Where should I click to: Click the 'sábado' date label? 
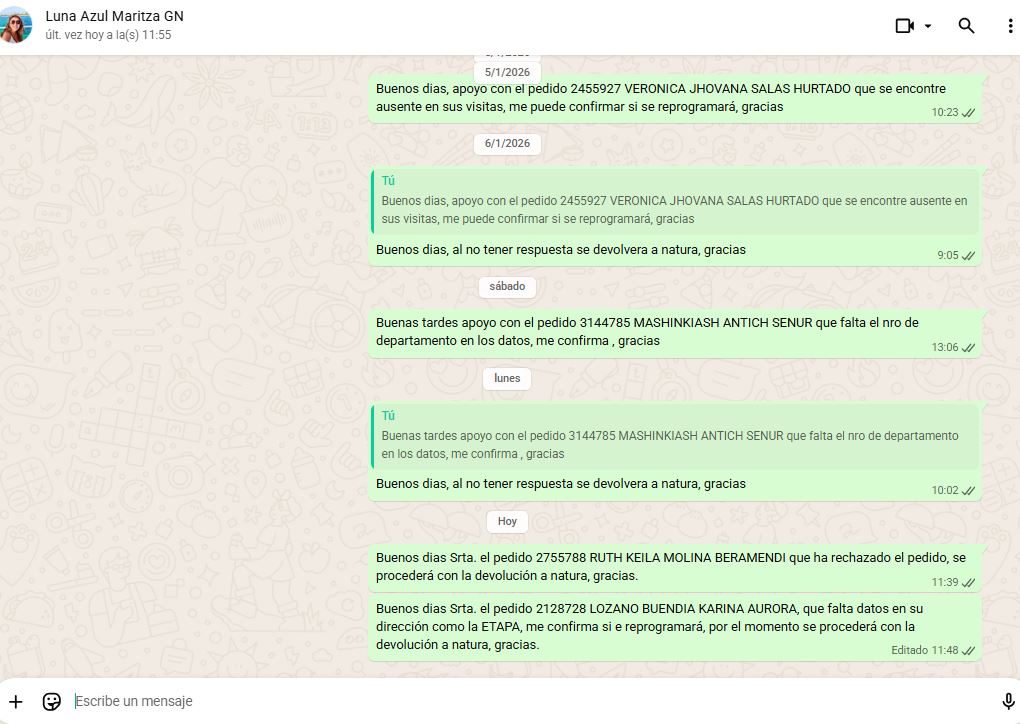507,286
